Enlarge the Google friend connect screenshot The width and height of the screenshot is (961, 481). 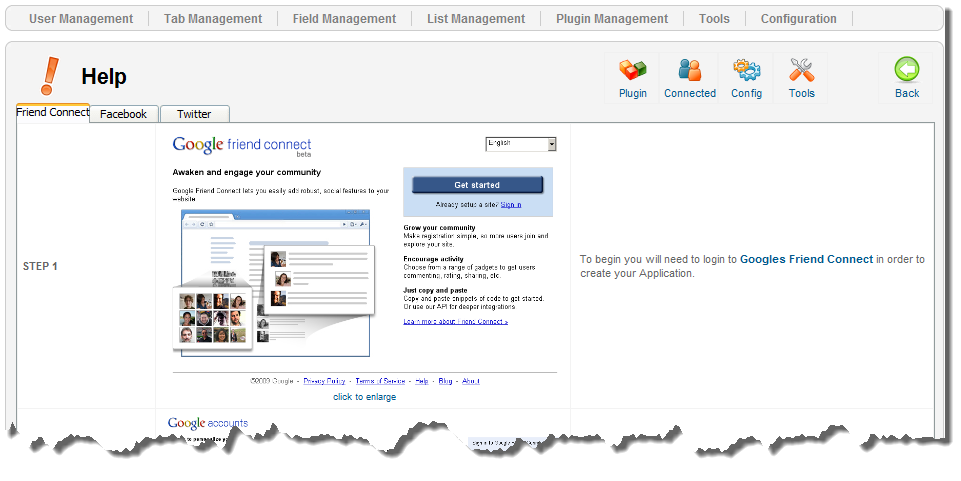click(365, 260)
